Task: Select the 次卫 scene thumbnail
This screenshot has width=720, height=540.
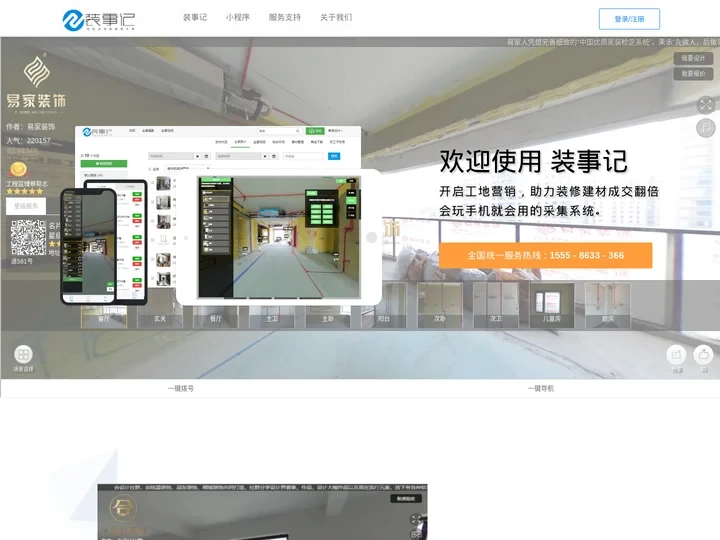Action: (x=496, y=305)
